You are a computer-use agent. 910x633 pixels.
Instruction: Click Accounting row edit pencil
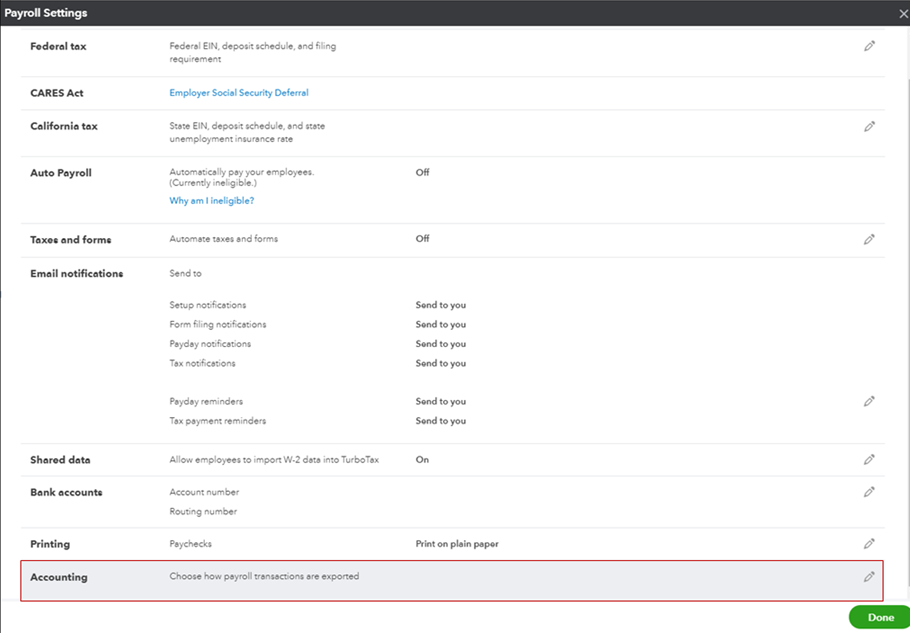869,577
